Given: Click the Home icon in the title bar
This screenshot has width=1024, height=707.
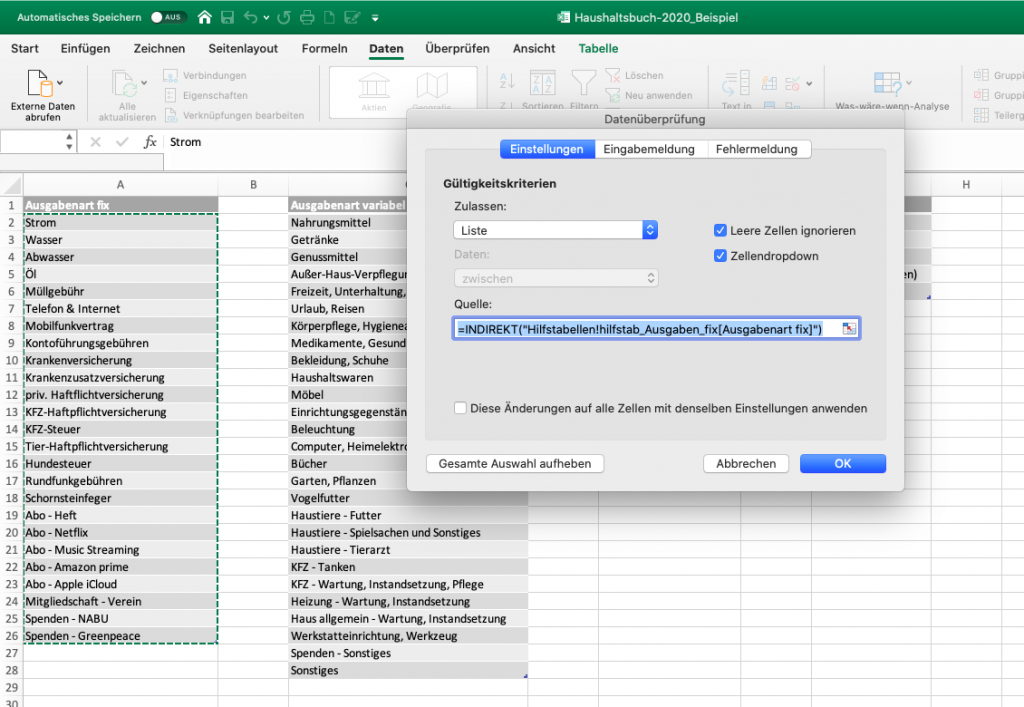Looking at the screenshot, I should click(x=204, y=18).
